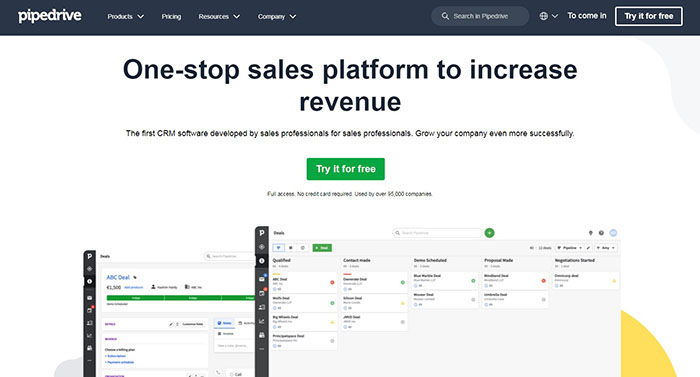Click the Add products link

[133, 287]
